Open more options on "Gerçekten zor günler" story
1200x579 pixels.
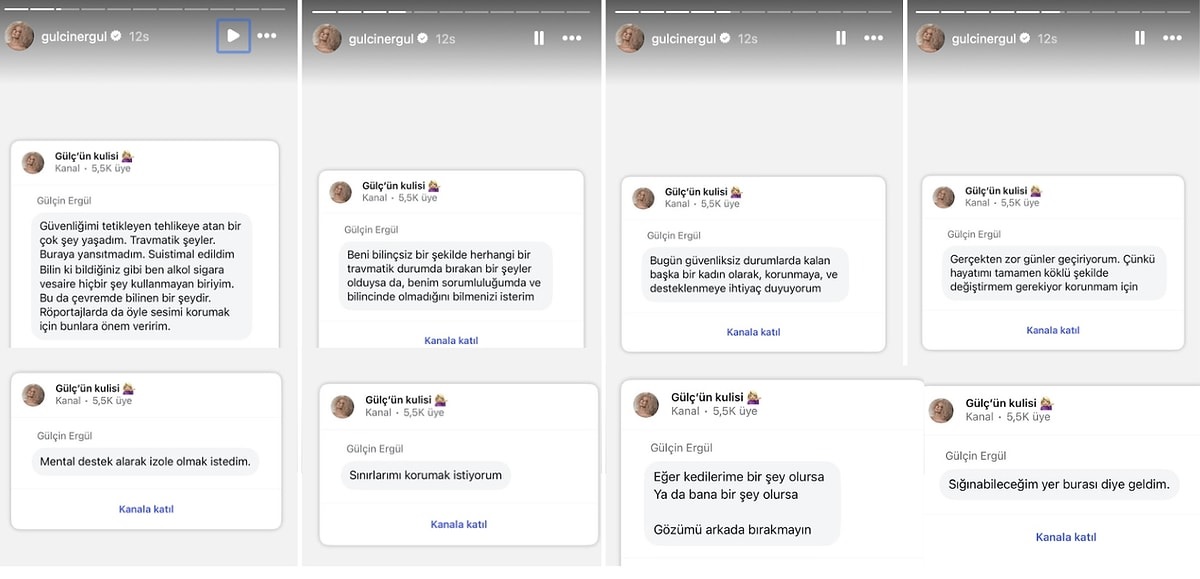click(1171, 38)
